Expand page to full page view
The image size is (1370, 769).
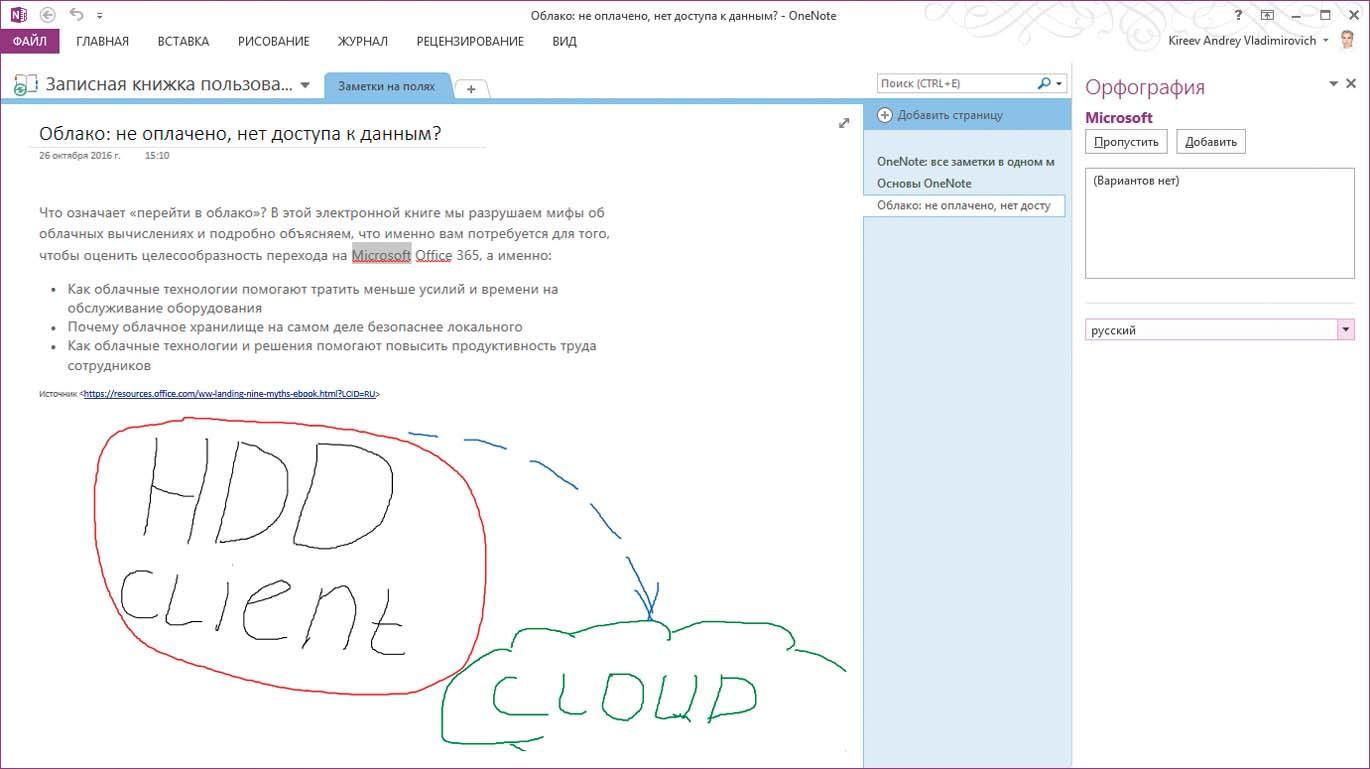(x=844, y=123)
